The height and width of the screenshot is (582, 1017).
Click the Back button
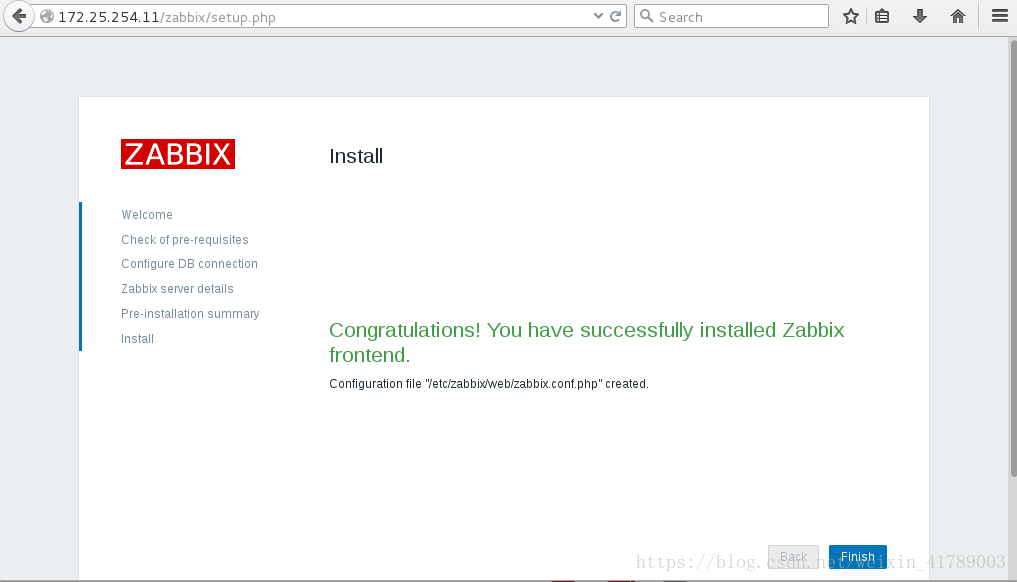[x=793, y=557]
